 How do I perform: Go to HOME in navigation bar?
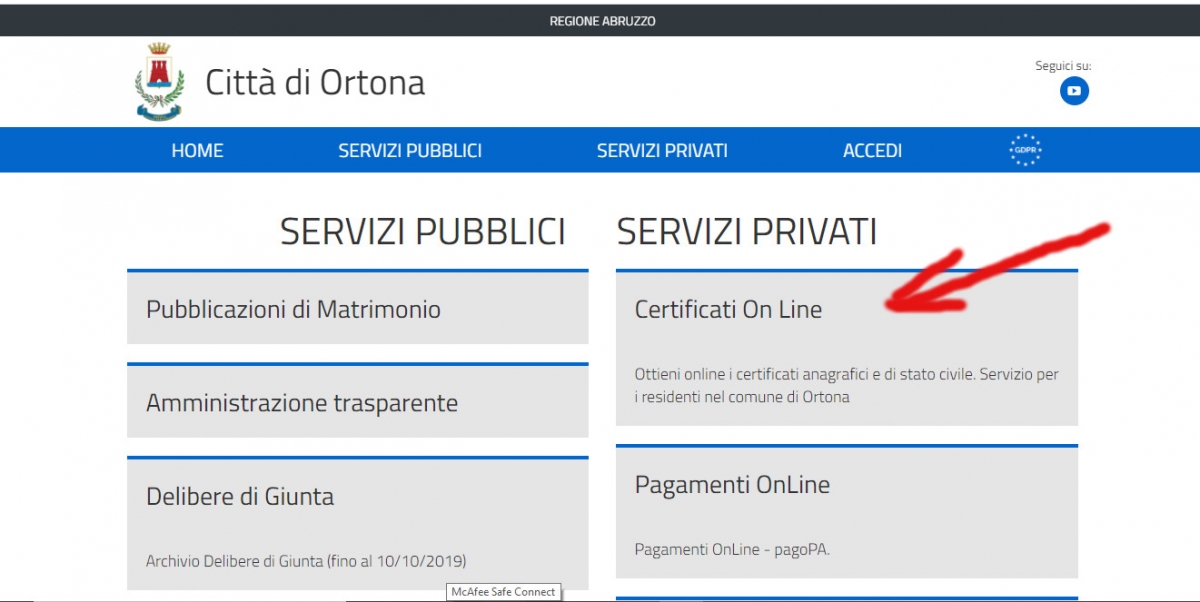coord(197,151)
